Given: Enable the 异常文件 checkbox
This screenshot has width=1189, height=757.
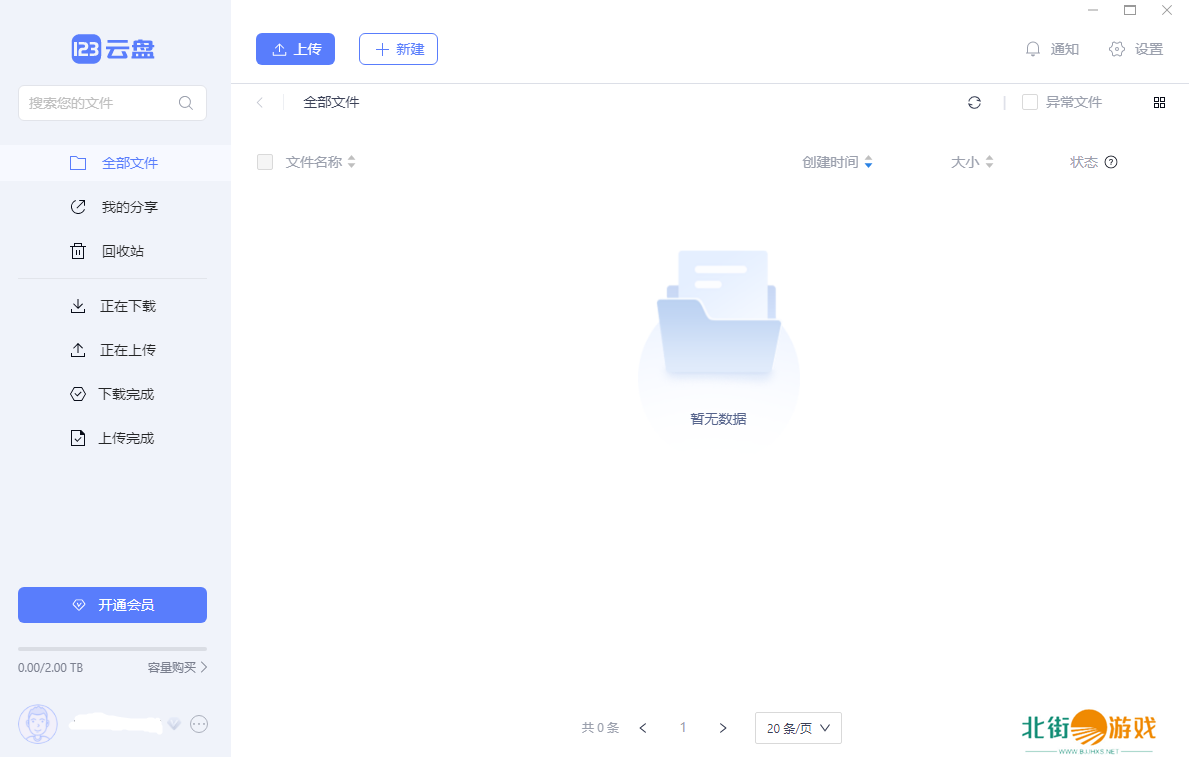Looking at the screenshot, I should tap(1029, 102).
